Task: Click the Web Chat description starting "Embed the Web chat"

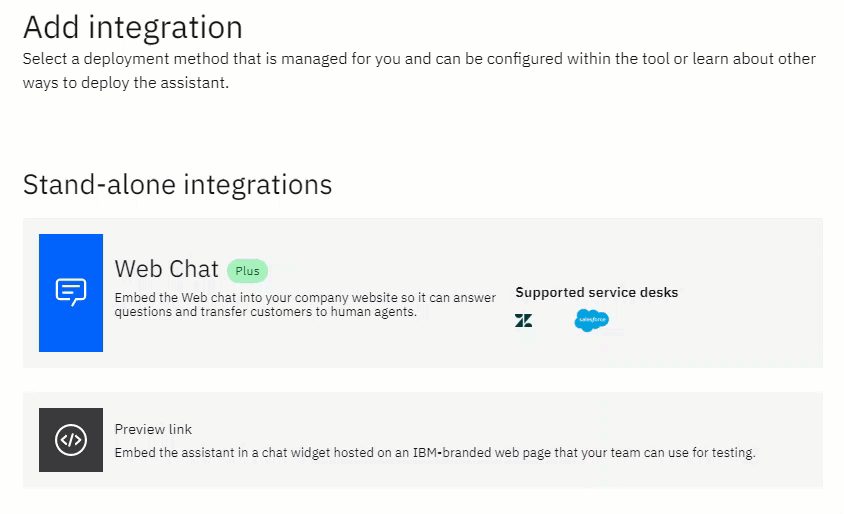Action: 305,297
